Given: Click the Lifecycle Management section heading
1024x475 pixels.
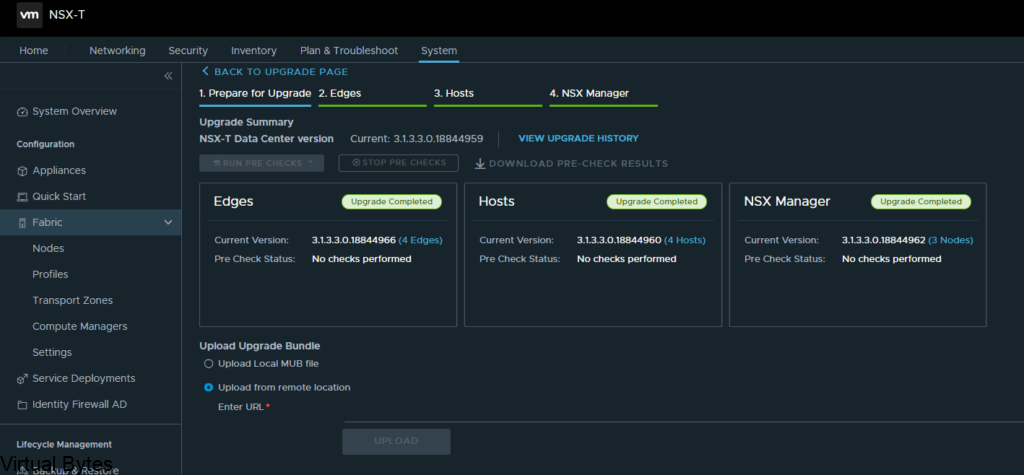Looking at the screenshot, I should pyautogui.click(x=64, y=444).
